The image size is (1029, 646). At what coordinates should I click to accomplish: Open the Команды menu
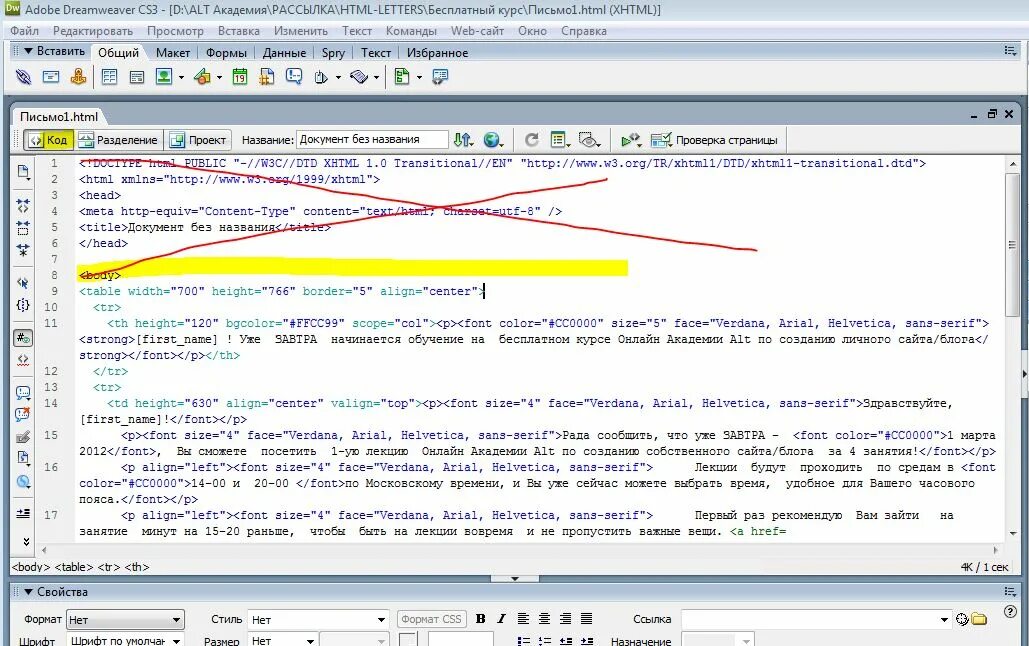click(411, 31)
